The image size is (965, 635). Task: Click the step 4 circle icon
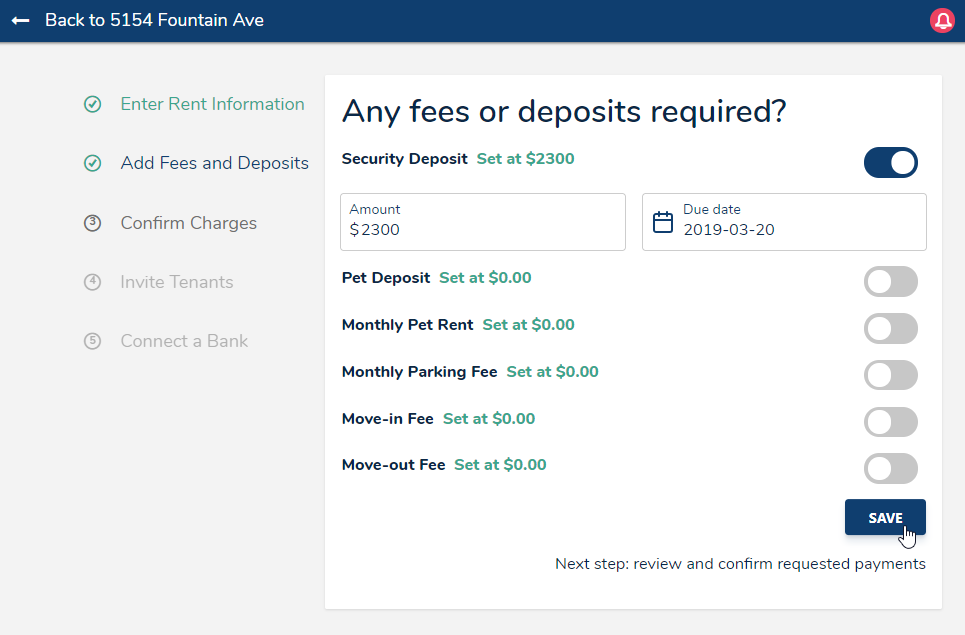(92, 282)
